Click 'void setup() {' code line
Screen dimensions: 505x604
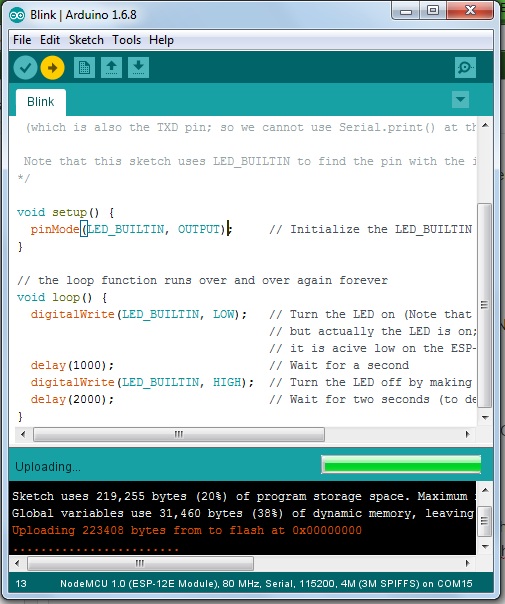(65, 213)
